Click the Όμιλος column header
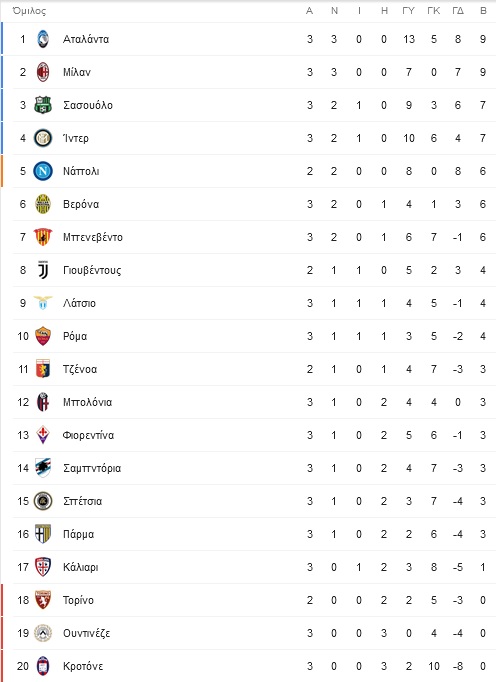The image size is (502, 682). tap(29, 11)
